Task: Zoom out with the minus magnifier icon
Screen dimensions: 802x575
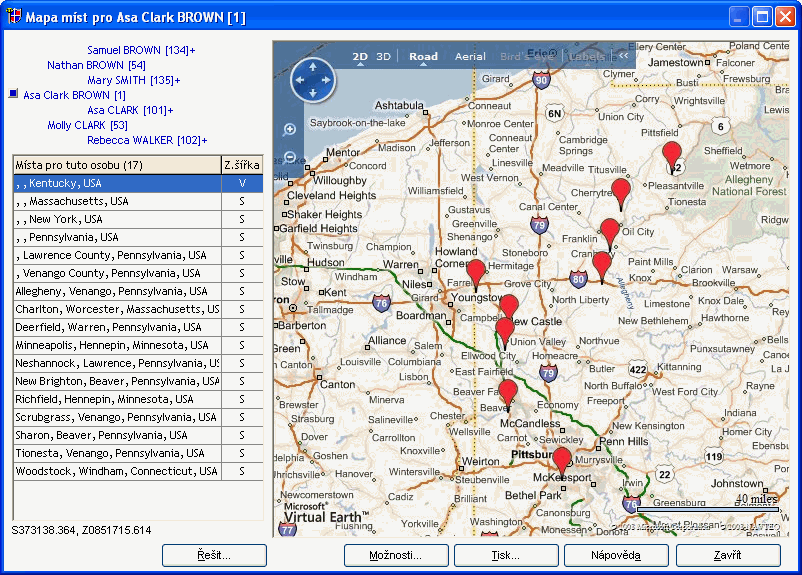Action: [x=289, y=157]
